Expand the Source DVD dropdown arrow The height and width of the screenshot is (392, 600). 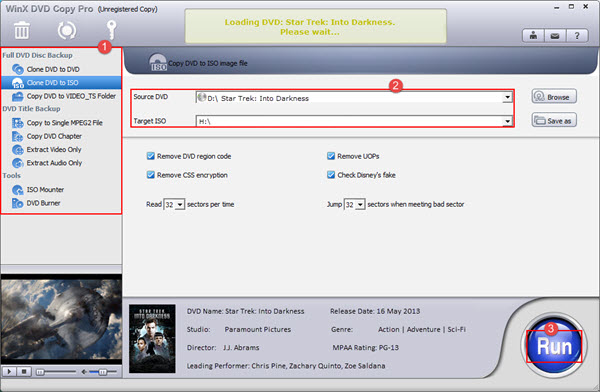[507, 97]
